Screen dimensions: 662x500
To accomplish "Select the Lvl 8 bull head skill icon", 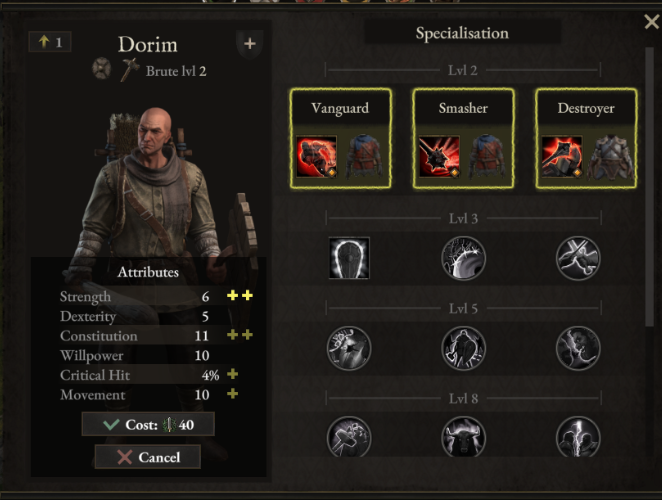I will pyautogui.click(x=463, y=438).
